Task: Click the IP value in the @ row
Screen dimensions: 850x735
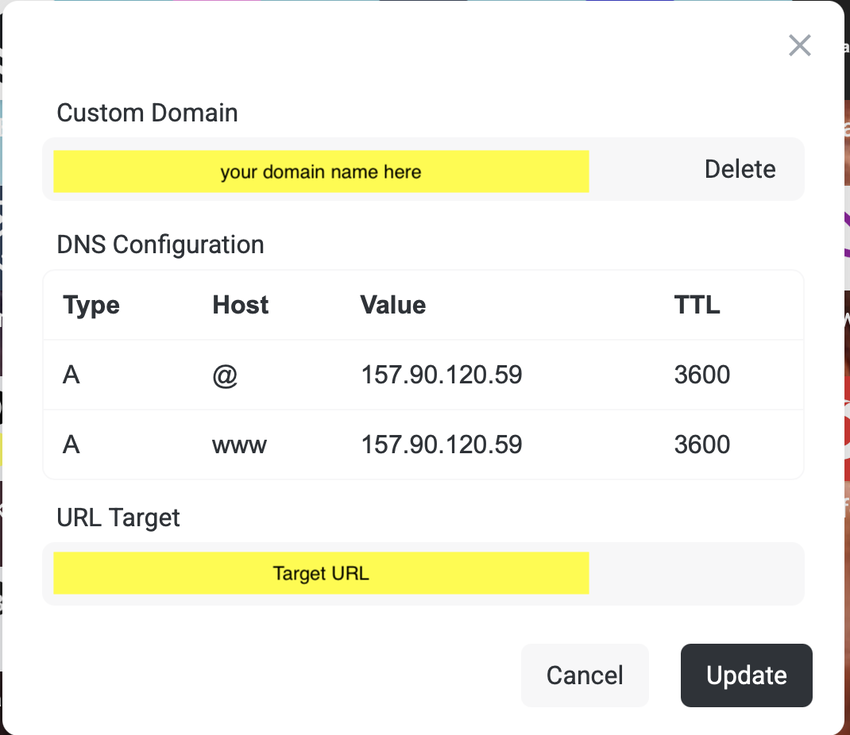Action: coord(441,376)
